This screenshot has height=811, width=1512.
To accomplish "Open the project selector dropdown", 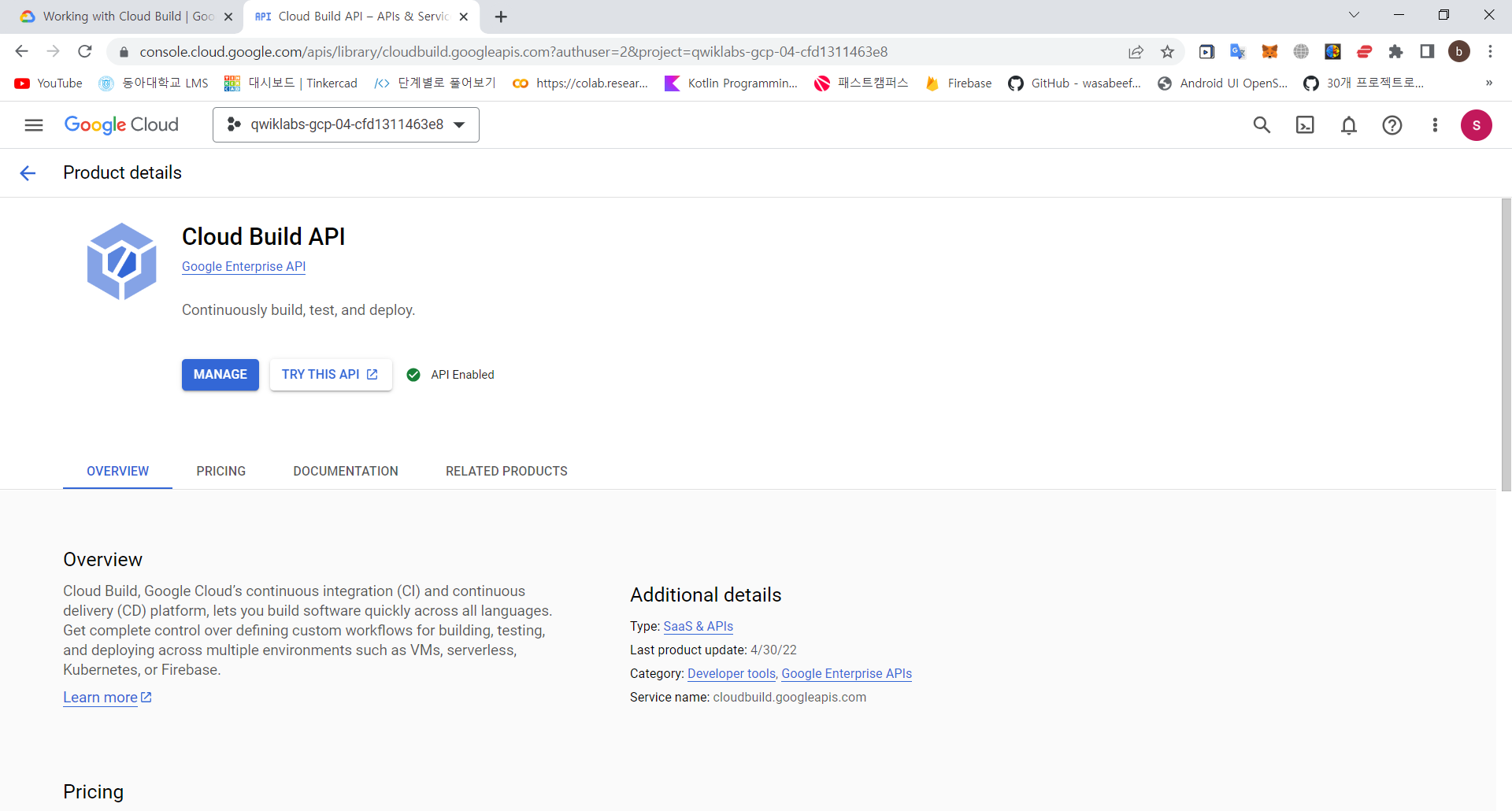I will (x=346, y=124).
